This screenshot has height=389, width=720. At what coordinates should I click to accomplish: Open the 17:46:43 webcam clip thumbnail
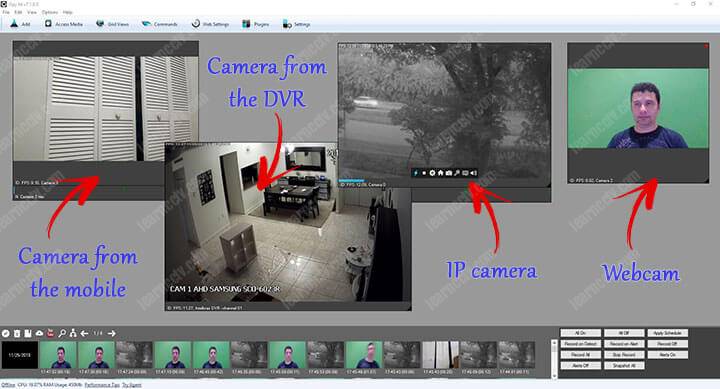pos(211,355)
